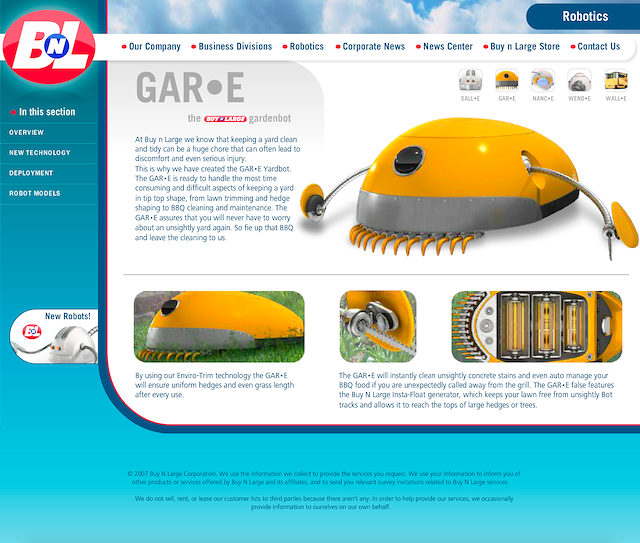640x543 pixels.
Task: Open the Business Divisions menu
Action: pos(232,47)
